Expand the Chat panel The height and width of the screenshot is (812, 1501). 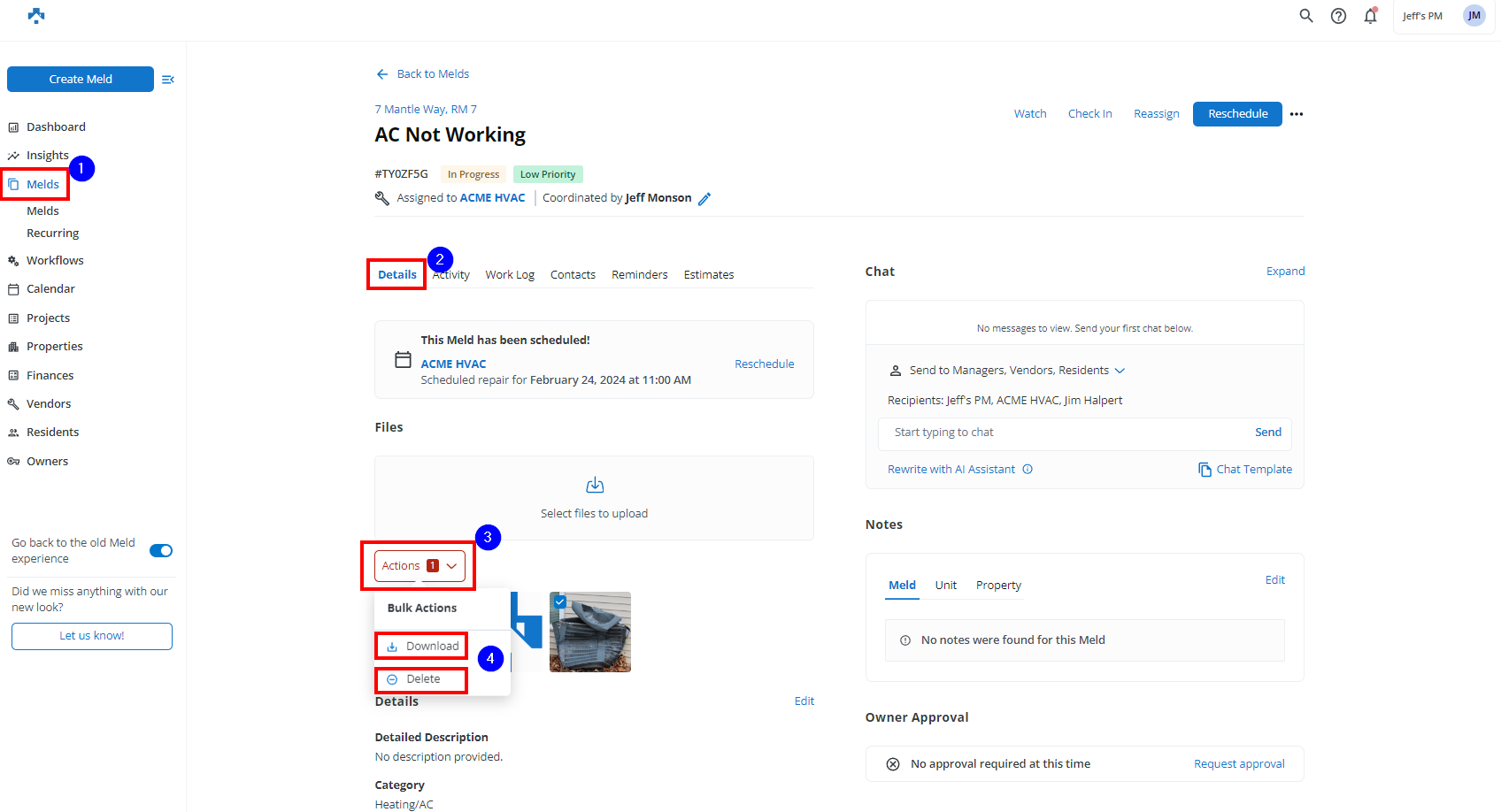coord(1285,272)
